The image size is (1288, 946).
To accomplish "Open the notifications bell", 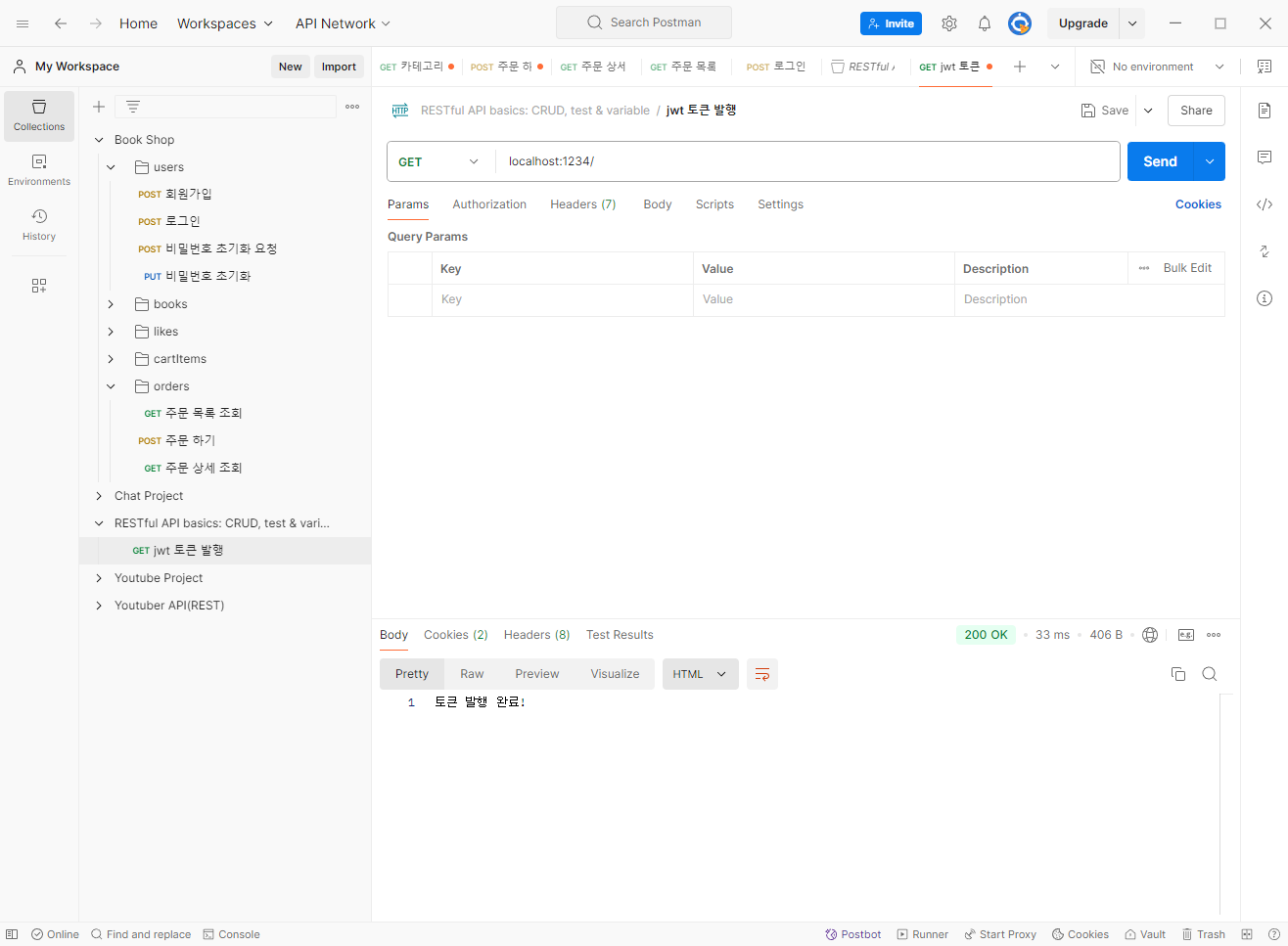I will (x=985, y=23).
